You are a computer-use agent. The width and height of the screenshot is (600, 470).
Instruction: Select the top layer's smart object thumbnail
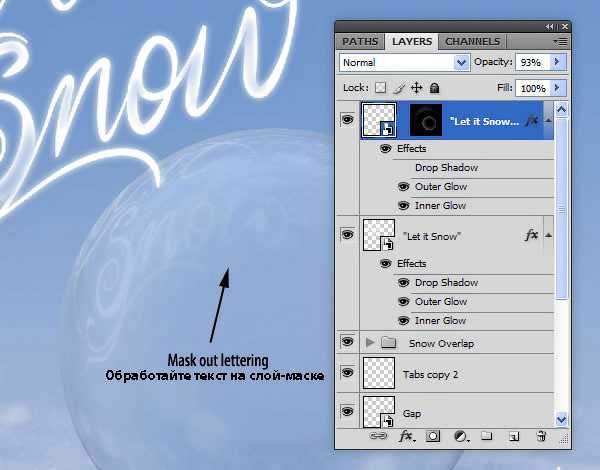pyautogui.click(x=379, y=120)
